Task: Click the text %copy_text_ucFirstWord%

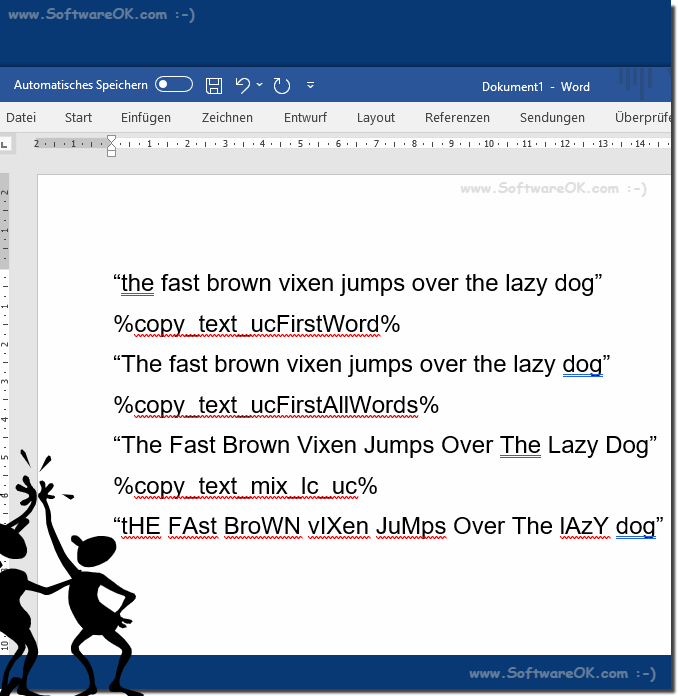Action: [x=257, y=324]
